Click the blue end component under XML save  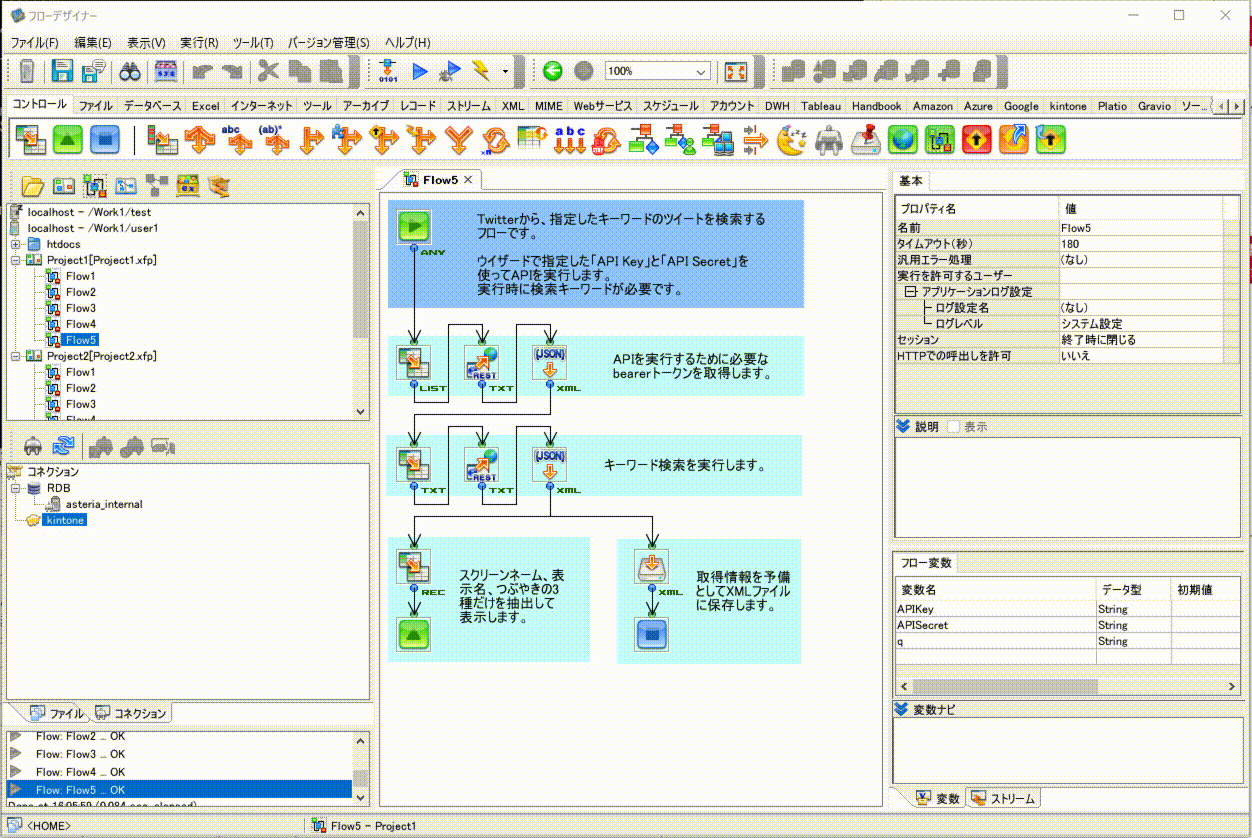click(x=652, y=634)
